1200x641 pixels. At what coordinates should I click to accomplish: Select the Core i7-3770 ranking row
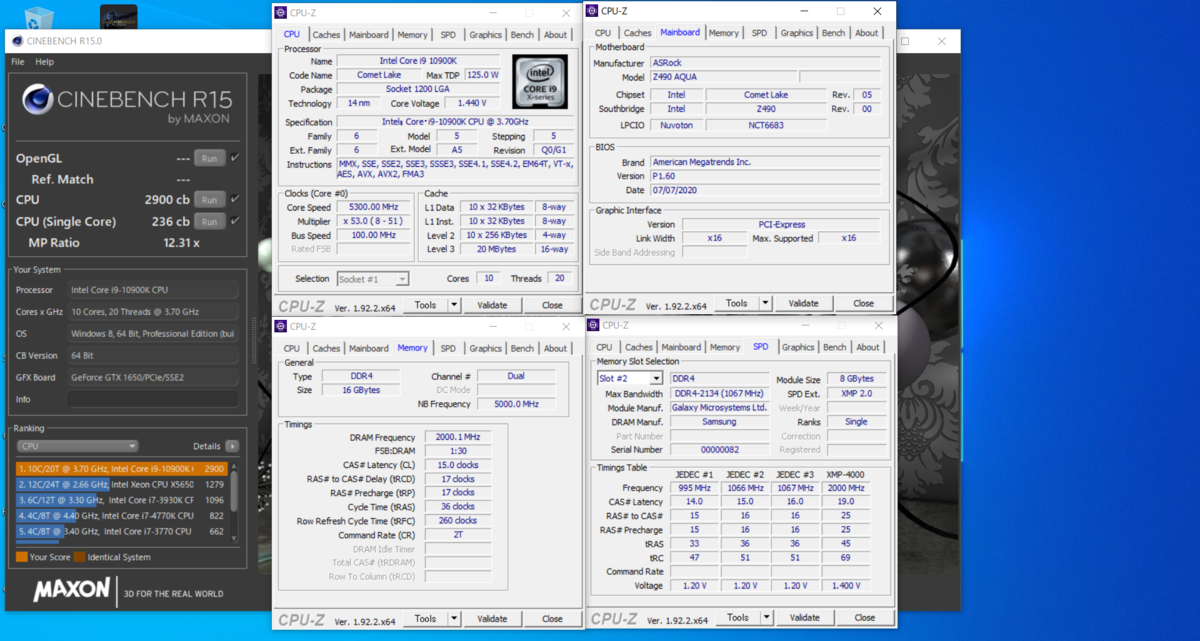coord(121,531)
